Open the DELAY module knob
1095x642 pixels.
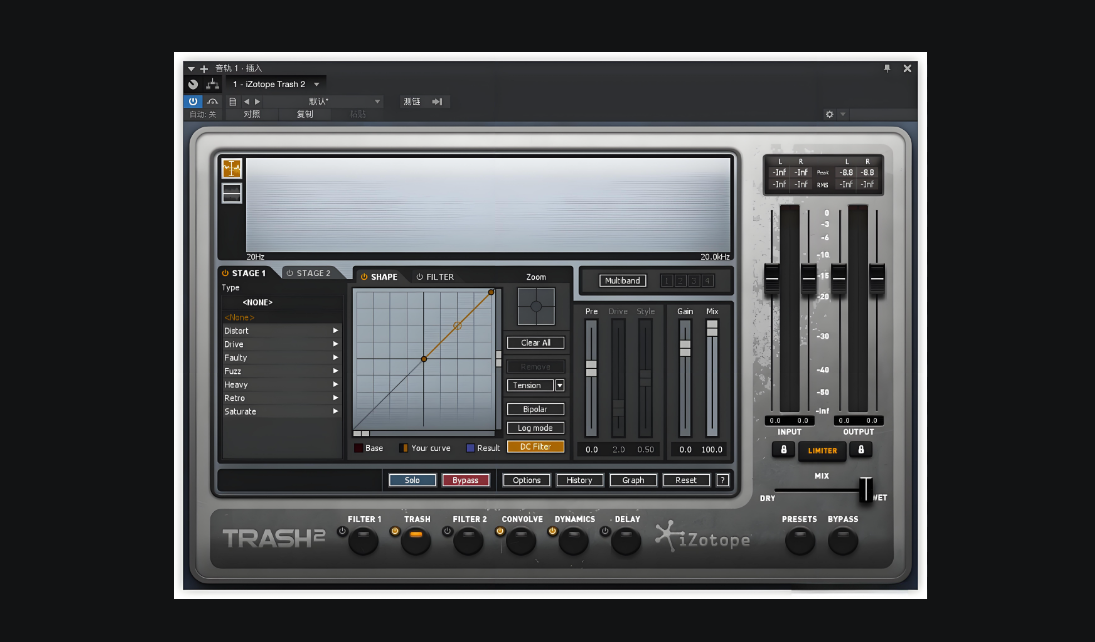point(626,541)
